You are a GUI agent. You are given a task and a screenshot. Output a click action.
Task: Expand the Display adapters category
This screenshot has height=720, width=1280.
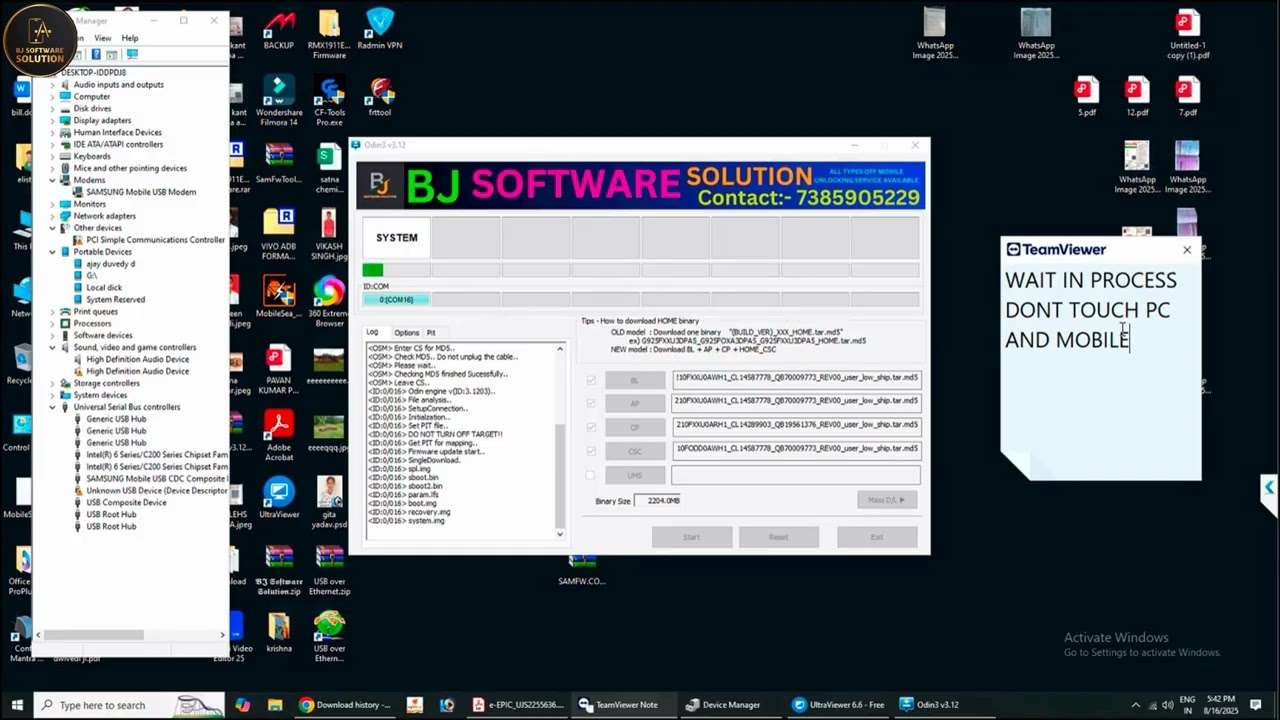(x=53, y=120)
